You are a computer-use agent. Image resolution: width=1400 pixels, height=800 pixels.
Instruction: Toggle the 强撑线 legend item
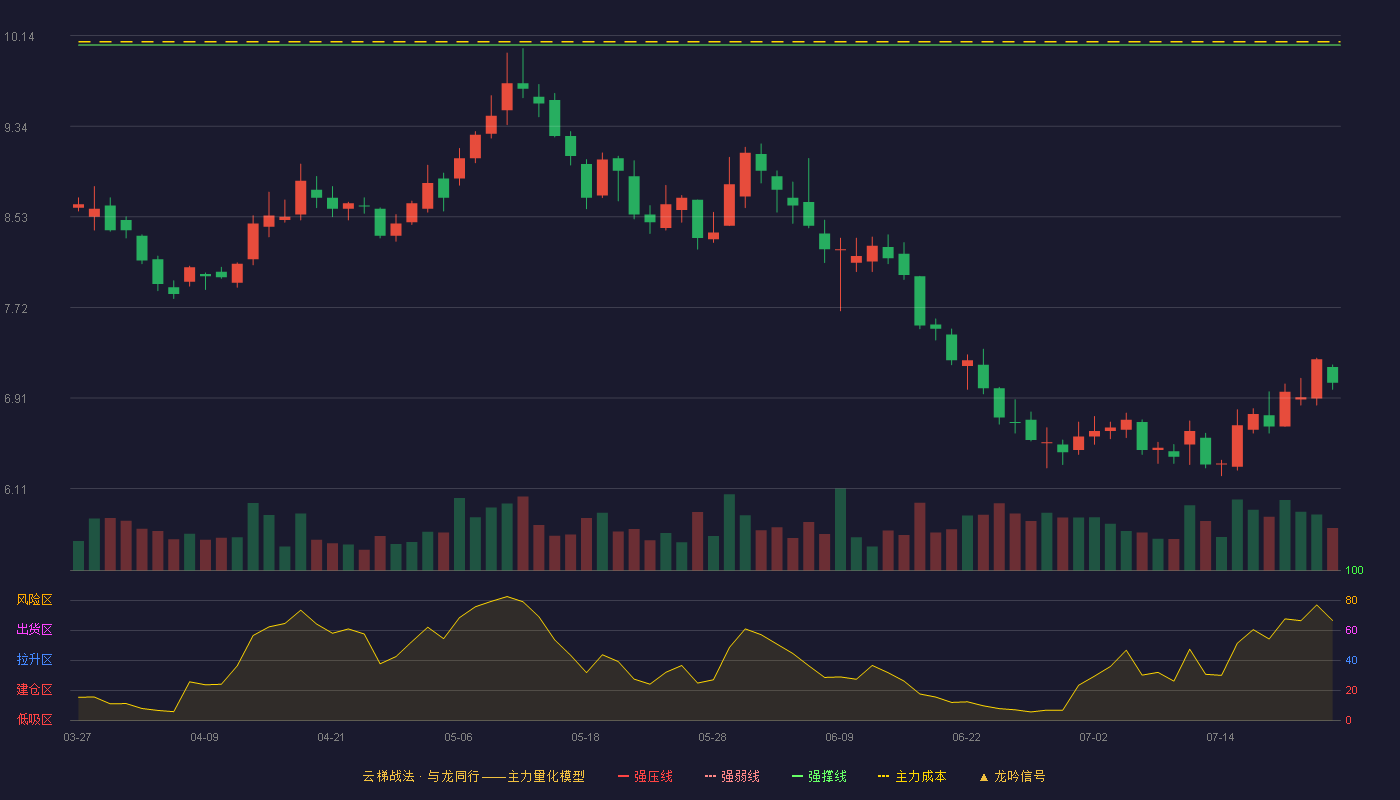click(x=819, y=776)
